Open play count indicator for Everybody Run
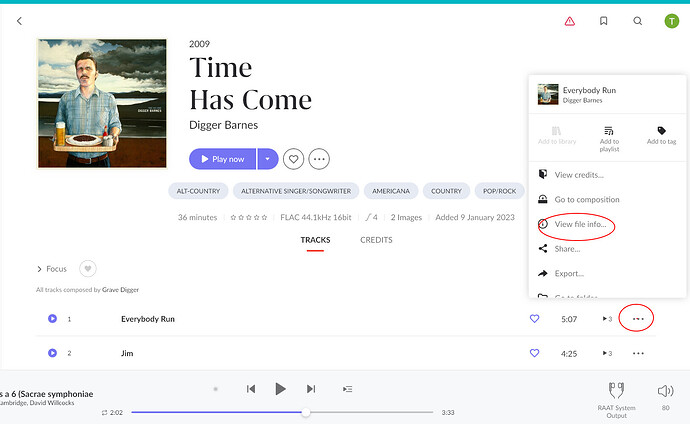The height and width of the screenshot is (424, 690). (x=607, y=319)
